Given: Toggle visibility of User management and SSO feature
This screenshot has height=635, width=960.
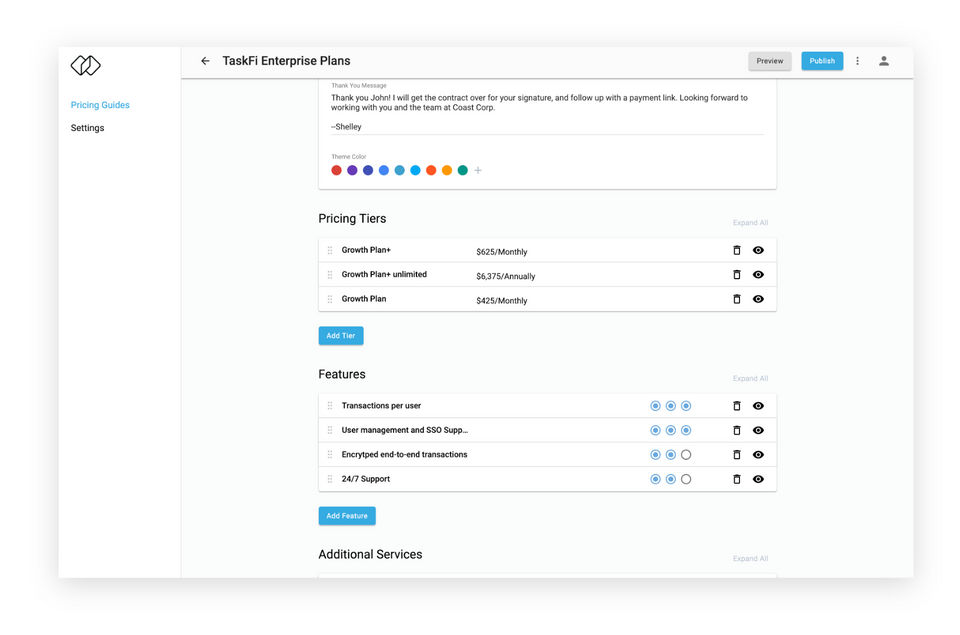Looking at the screenshot, I should coord(758,430).
